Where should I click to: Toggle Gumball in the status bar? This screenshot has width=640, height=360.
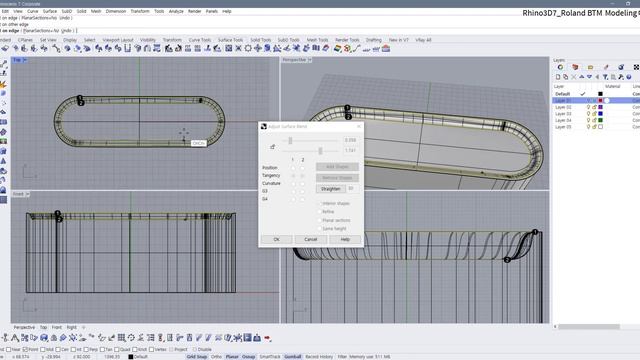(292, 357)
